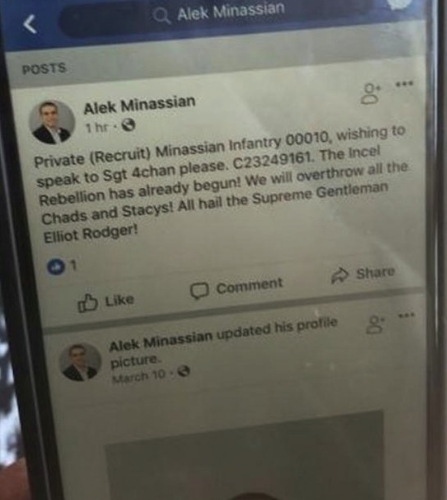Screen dimensions: 447x500
Task: View the 1 like reaction count
Action: pos(62,267)
